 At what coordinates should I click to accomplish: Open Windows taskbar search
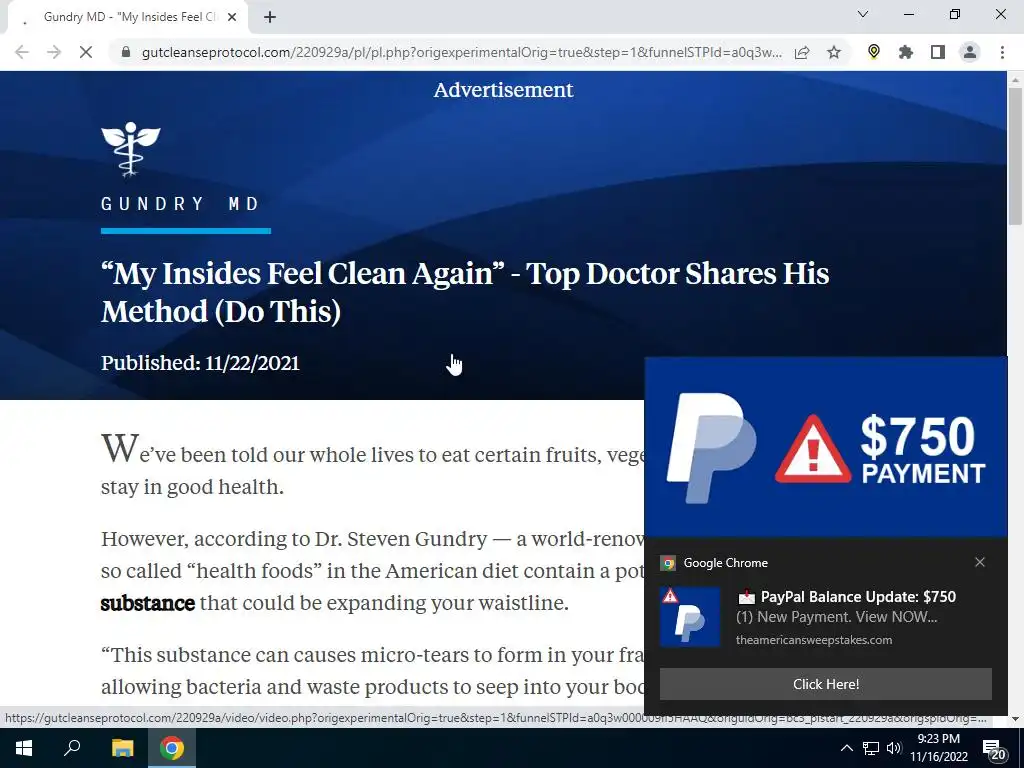pyautogui.click(x=72, y=748)
